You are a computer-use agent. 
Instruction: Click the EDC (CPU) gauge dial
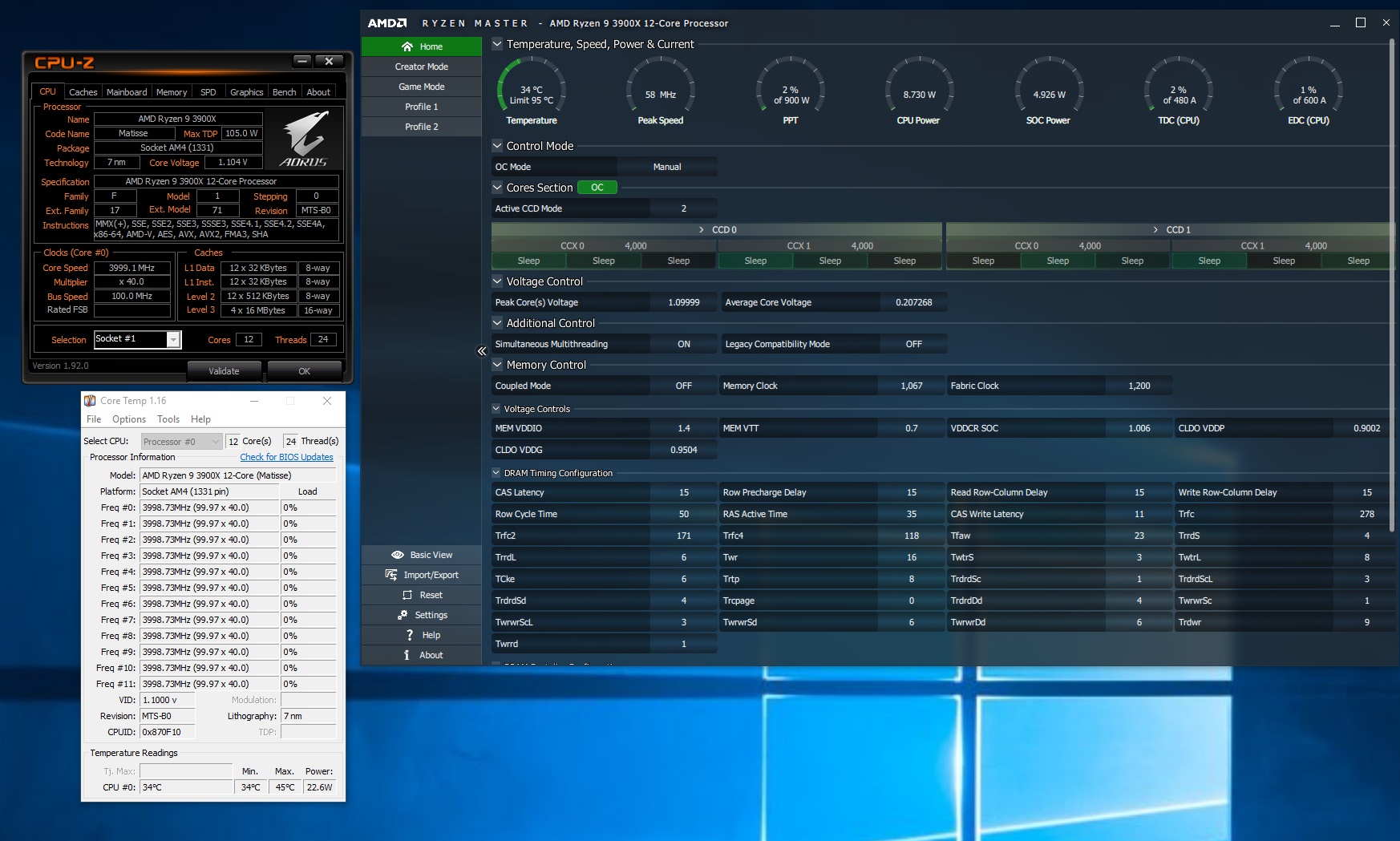1309,88
